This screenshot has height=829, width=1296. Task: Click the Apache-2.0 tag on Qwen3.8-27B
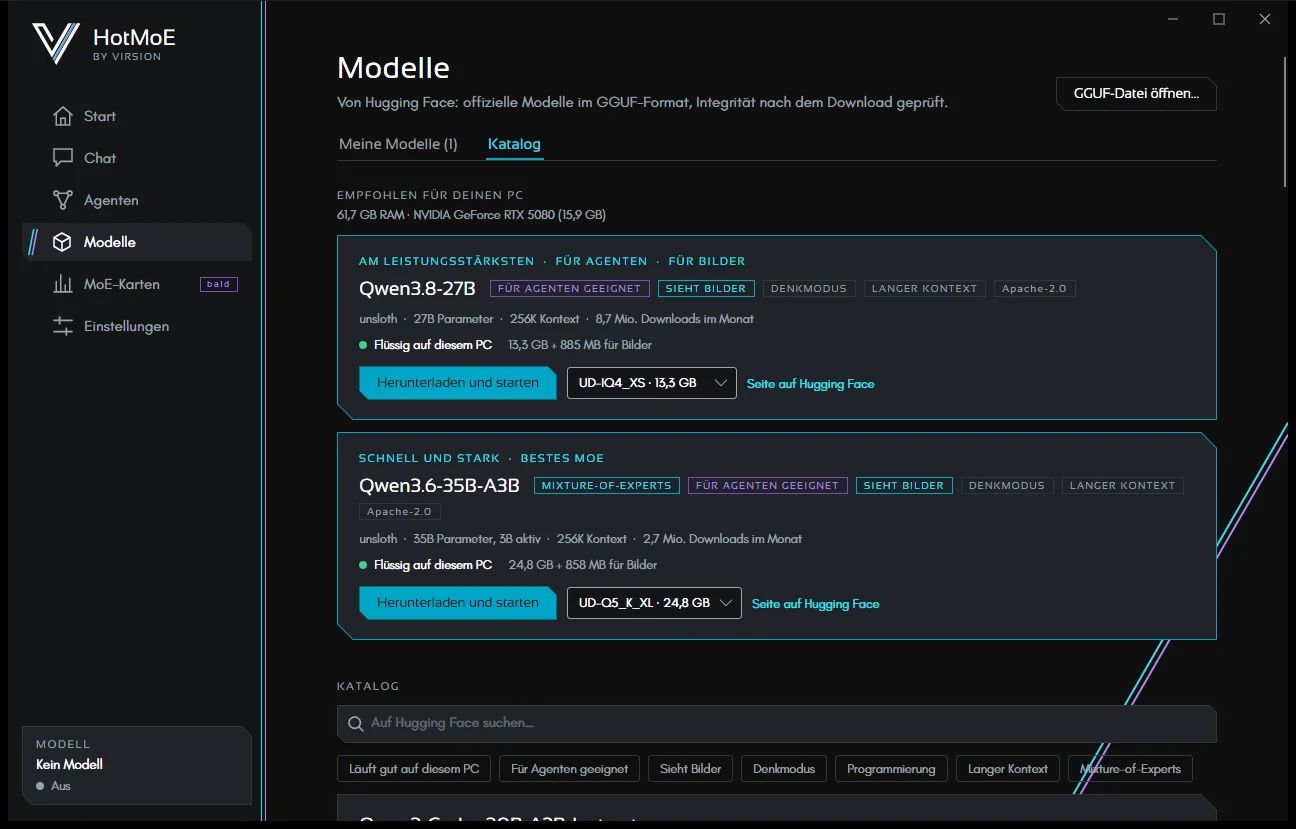(x=1034, y=288)
